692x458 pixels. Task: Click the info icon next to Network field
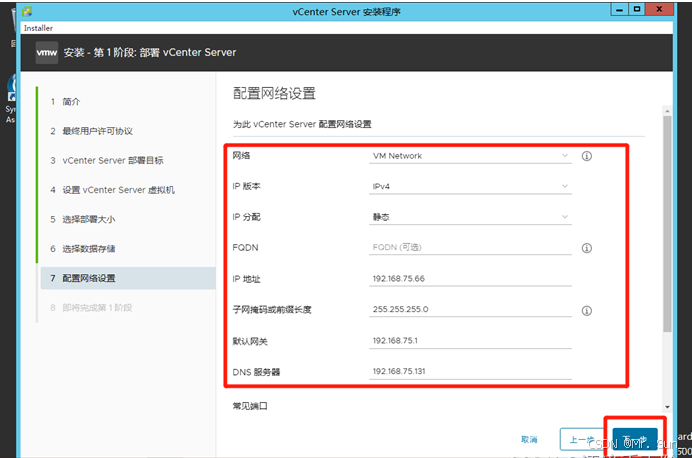click(x=587, y=156)
